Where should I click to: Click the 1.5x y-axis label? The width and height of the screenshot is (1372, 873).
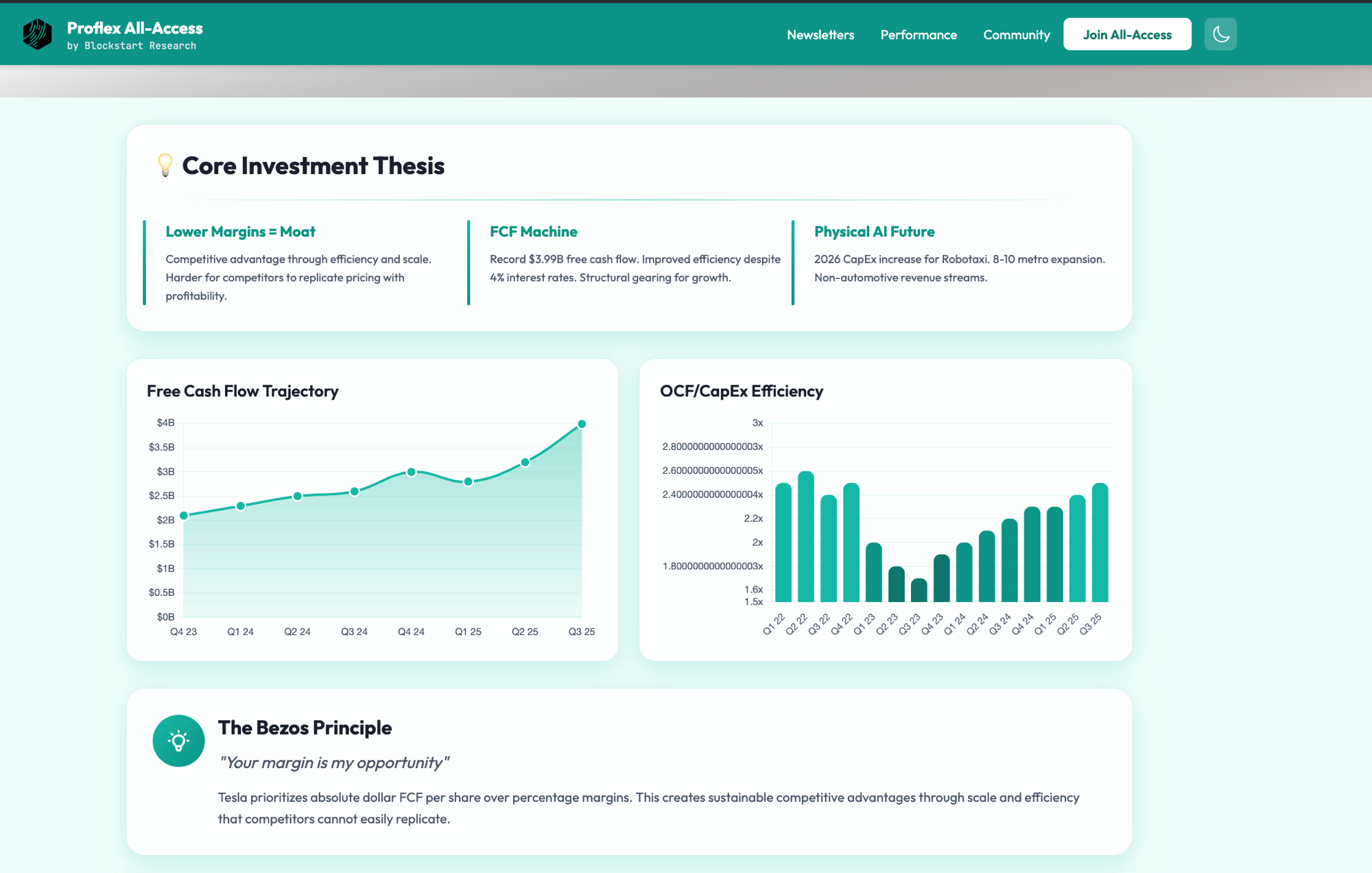[x=753, y=601]
